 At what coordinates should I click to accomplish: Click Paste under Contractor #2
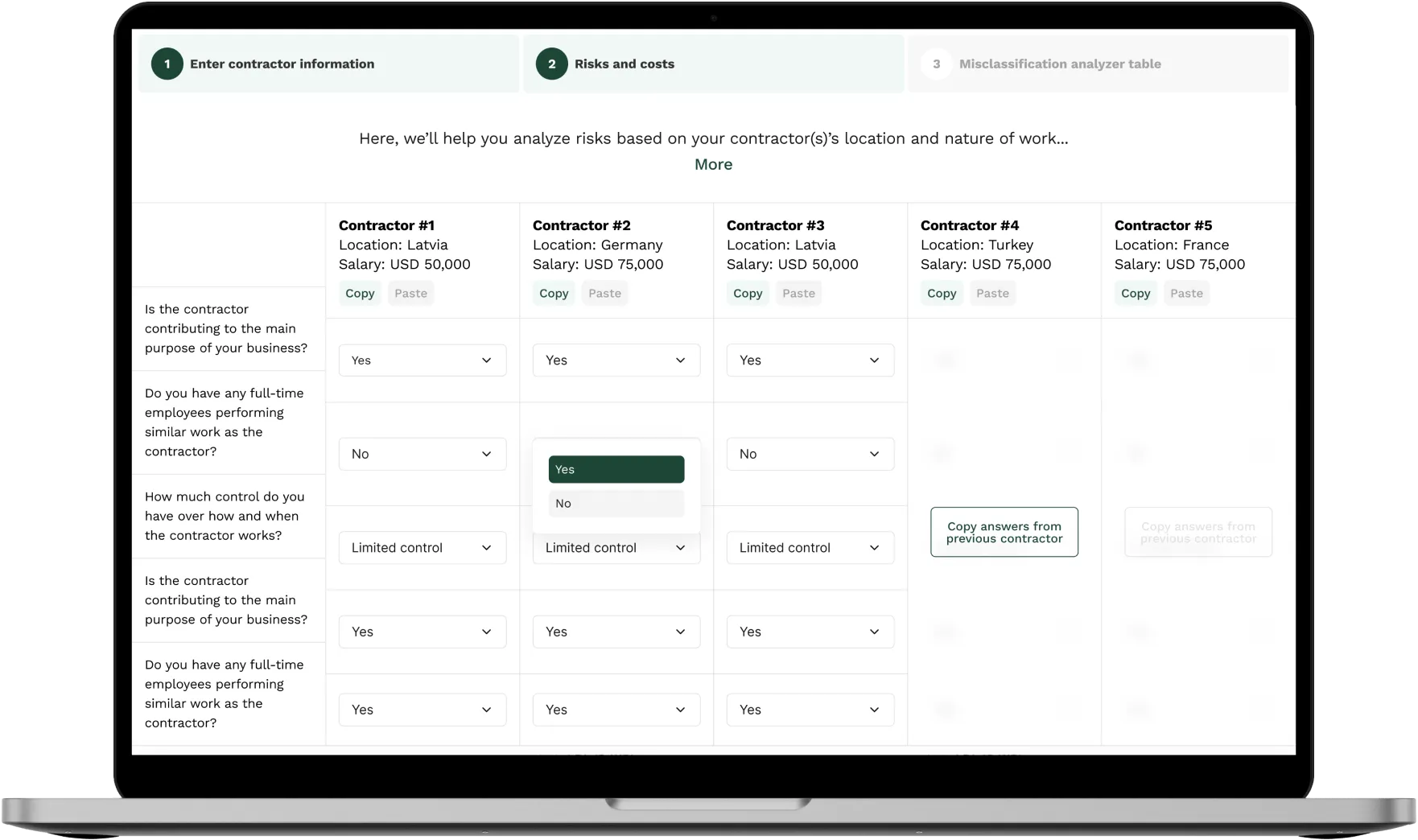tap(604, 293)
